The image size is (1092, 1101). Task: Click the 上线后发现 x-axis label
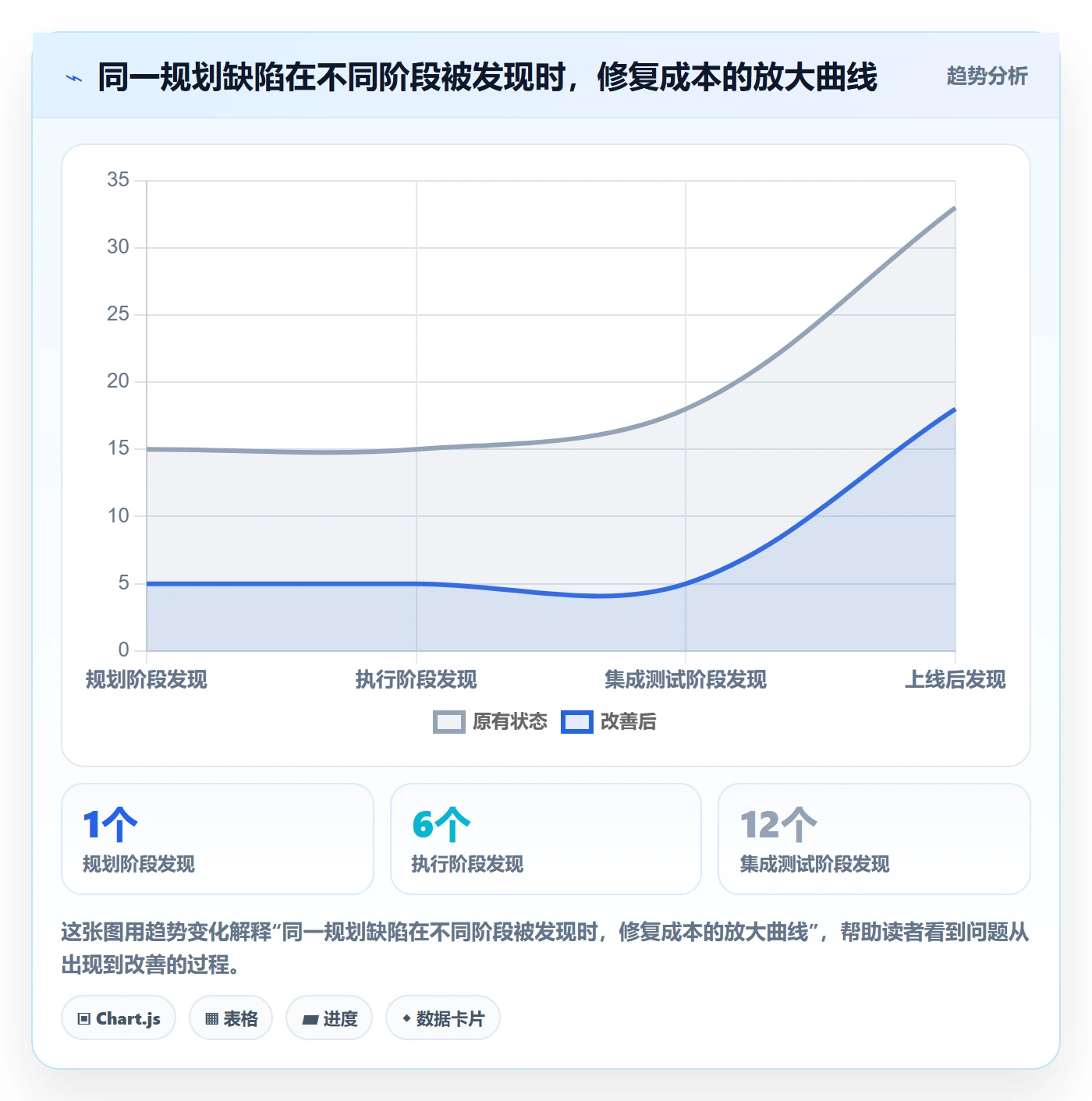click(955, 680)
